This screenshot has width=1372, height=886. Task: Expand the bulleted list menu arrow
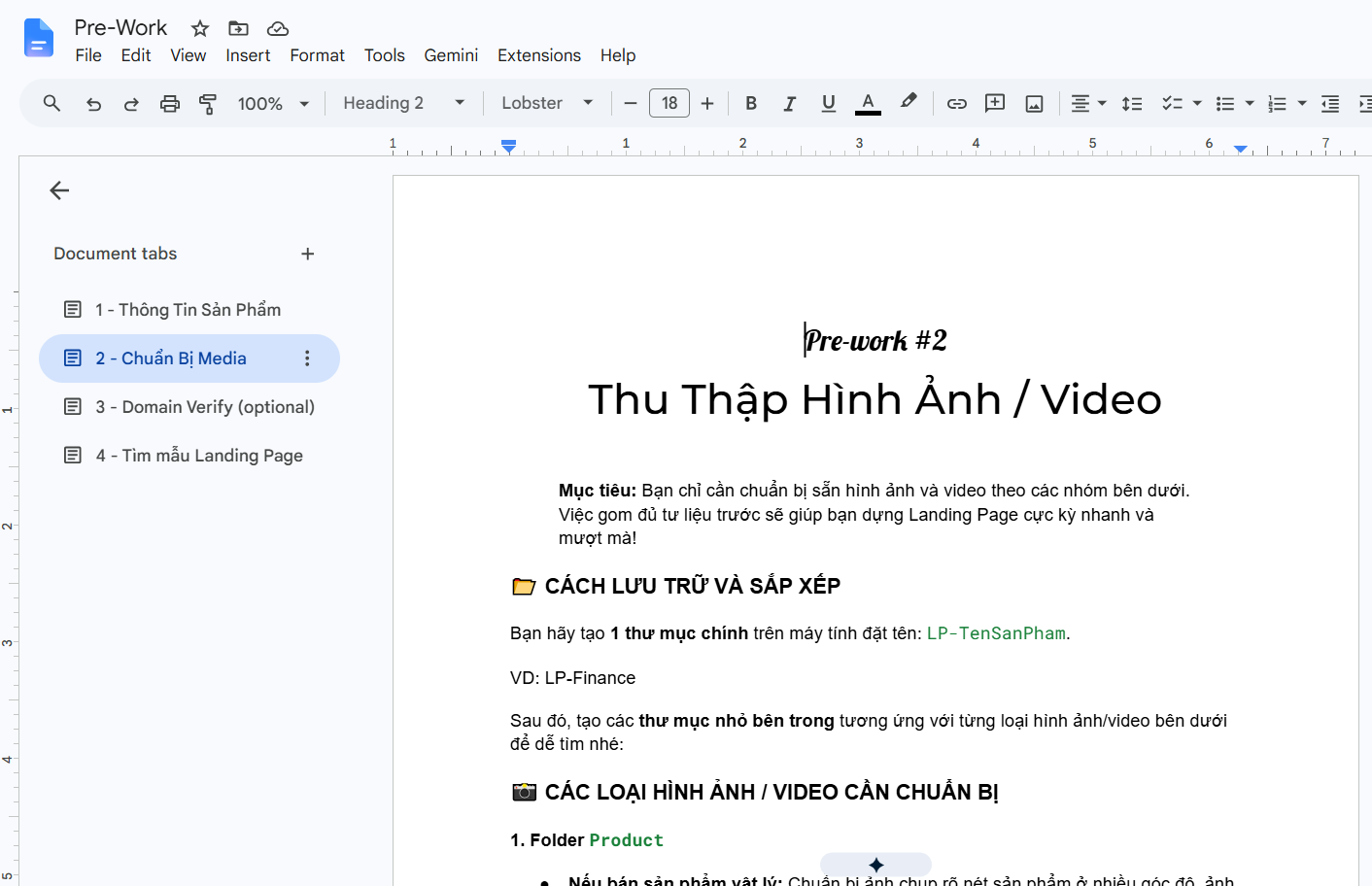click(x=1250, y=103)
